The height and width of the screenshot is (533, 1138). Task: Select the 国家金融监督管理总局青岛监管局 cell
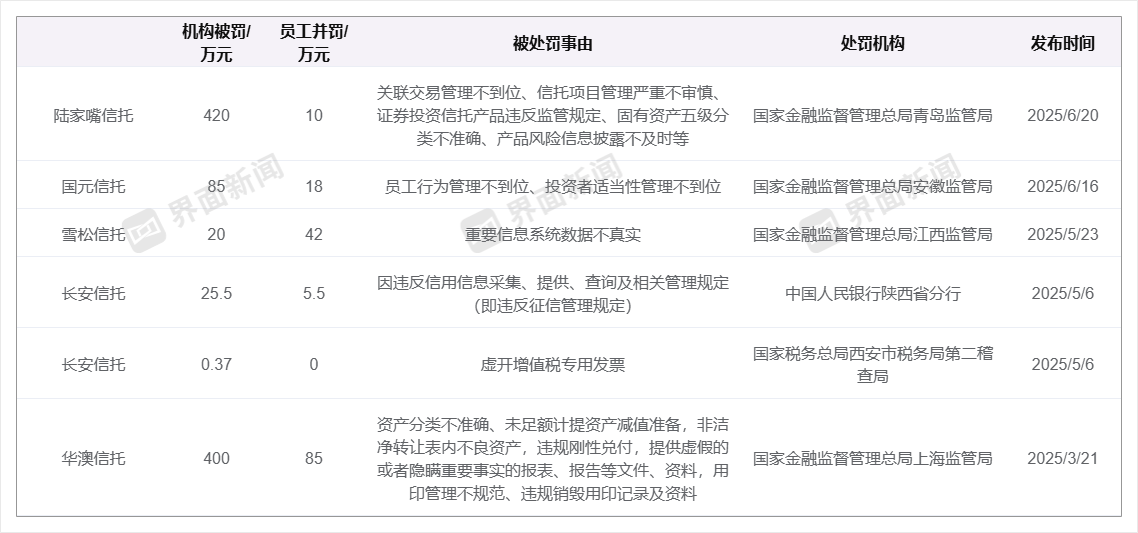872,115
